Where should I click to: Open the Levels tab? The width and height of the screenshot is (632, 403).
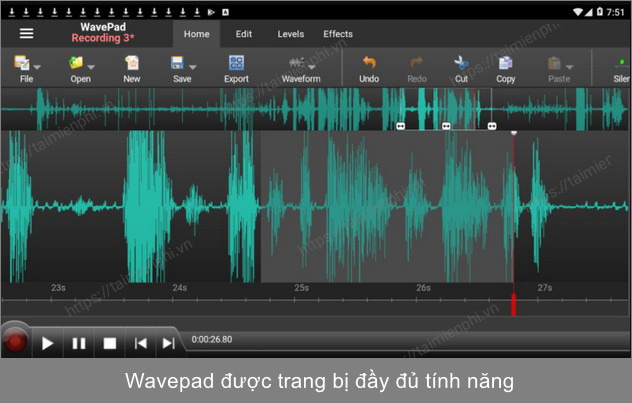click(x=291, y=34)
